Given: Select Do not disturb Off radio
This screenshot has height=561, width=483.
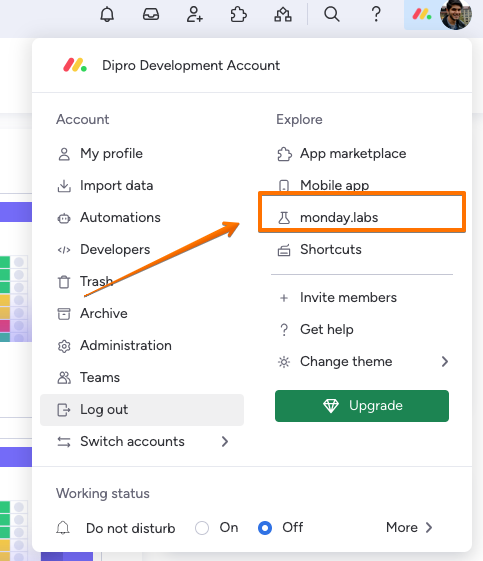Looking at the screenshot, I should (x=265, y=528).
